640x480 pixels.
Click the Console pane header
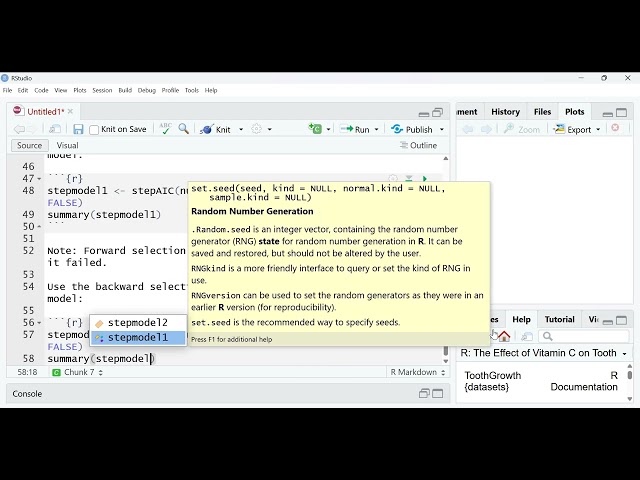pyautogui.click(x=228, y=393)
